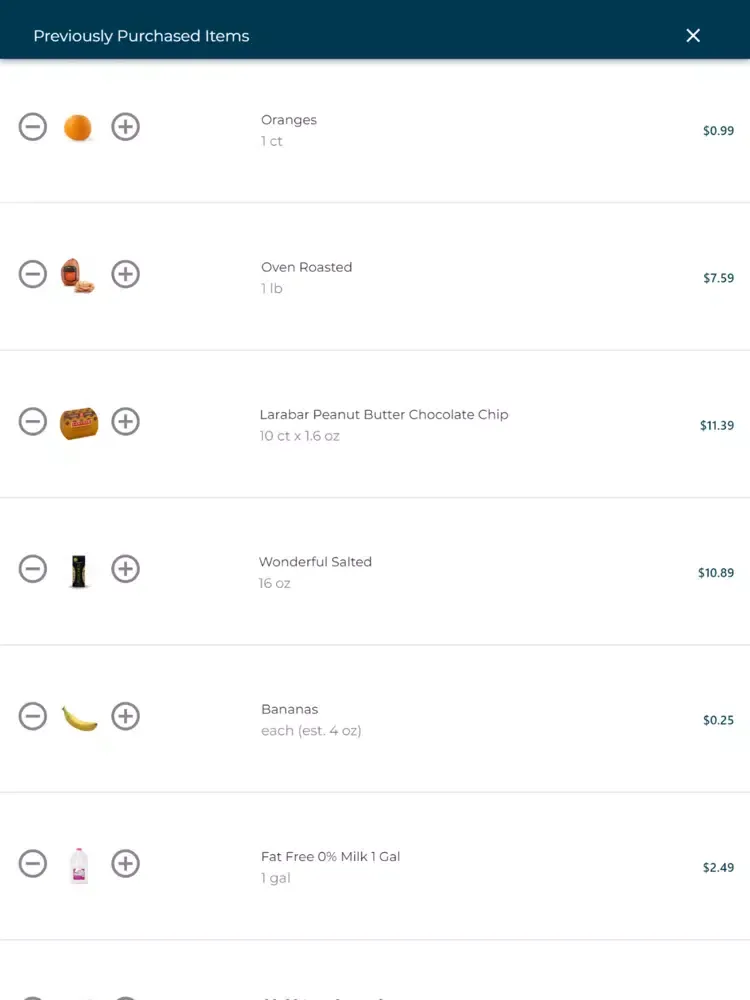Close the Previously Purchased Items panel
The height and width of the screenshot is (1000, 750).
(x=693, y=36)
